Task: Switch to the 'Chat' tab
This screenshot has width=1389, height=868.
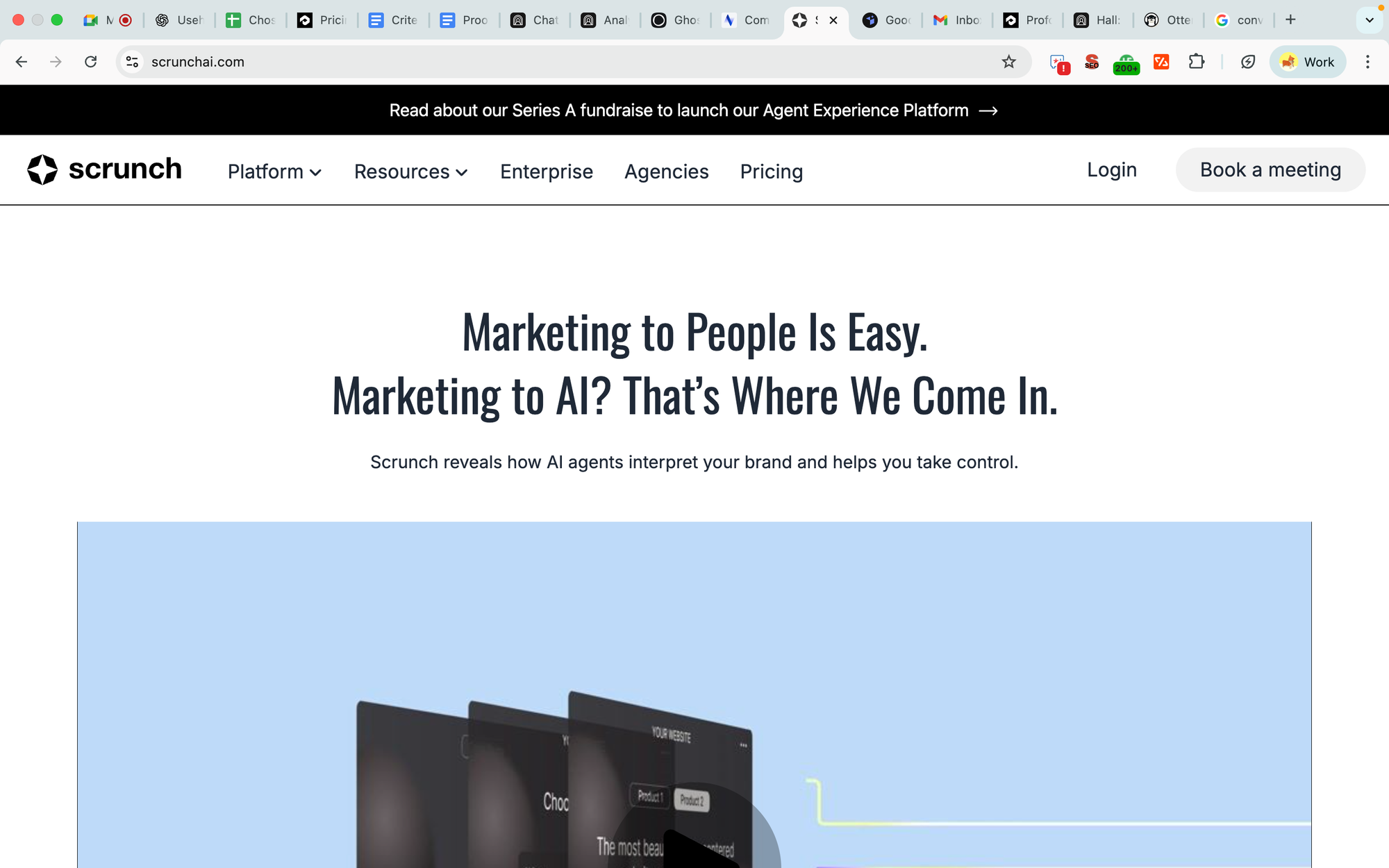Action: [535, 20]
